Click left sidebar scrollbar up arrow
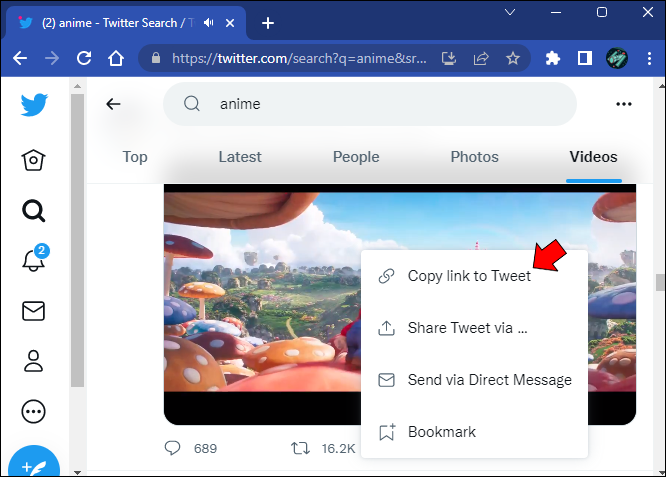Image resolution: width=666 pixels, height=477 pixels. pos(77,86)
